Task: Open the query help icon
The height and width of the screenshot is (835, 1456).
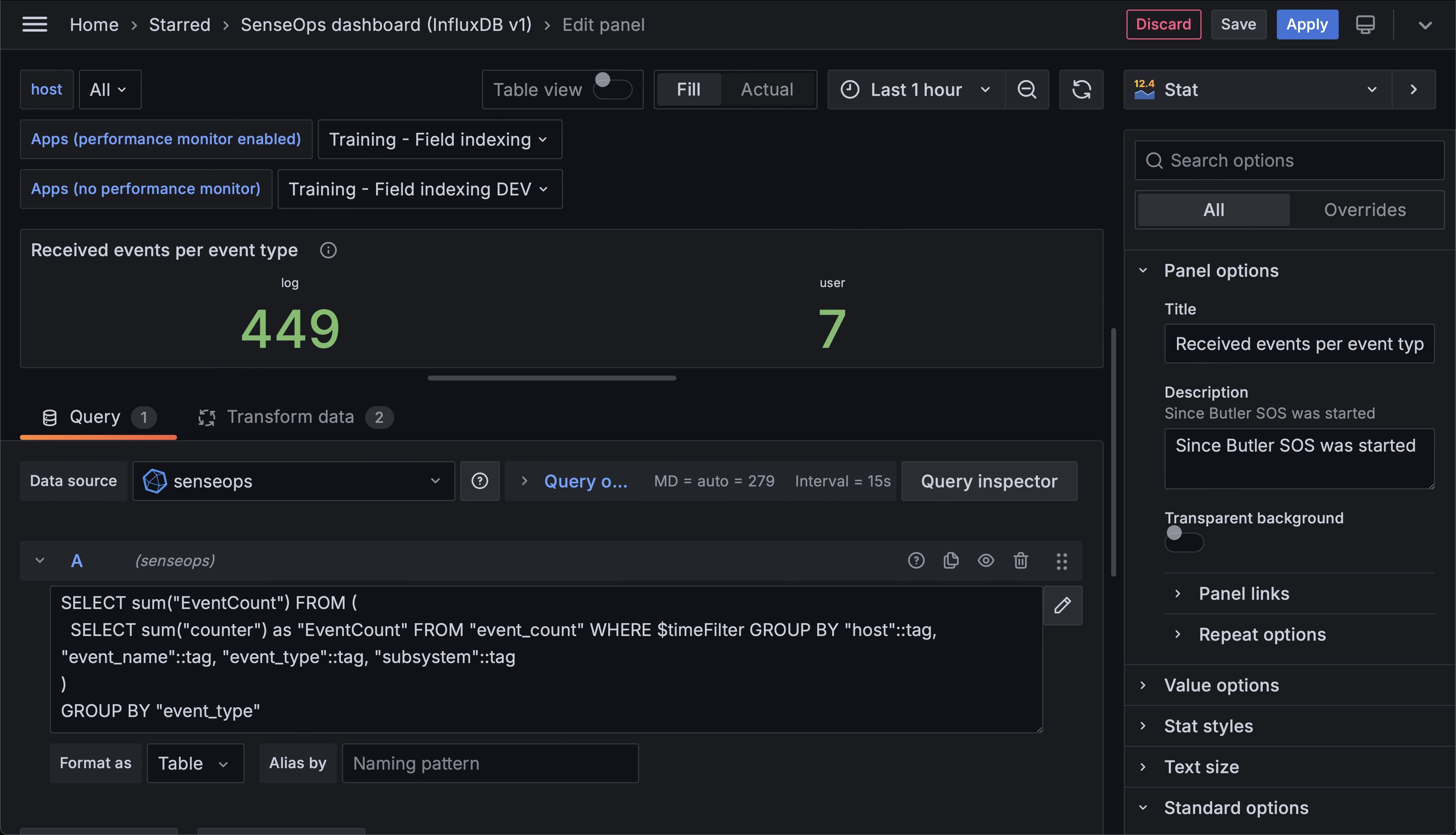Action: click(916, 560)
